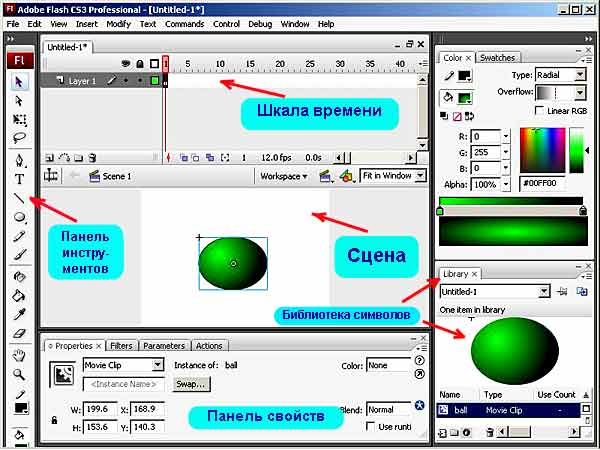Select the Free Transform tool
Viewport: 600px width, 450px height.
click(19, 119)
